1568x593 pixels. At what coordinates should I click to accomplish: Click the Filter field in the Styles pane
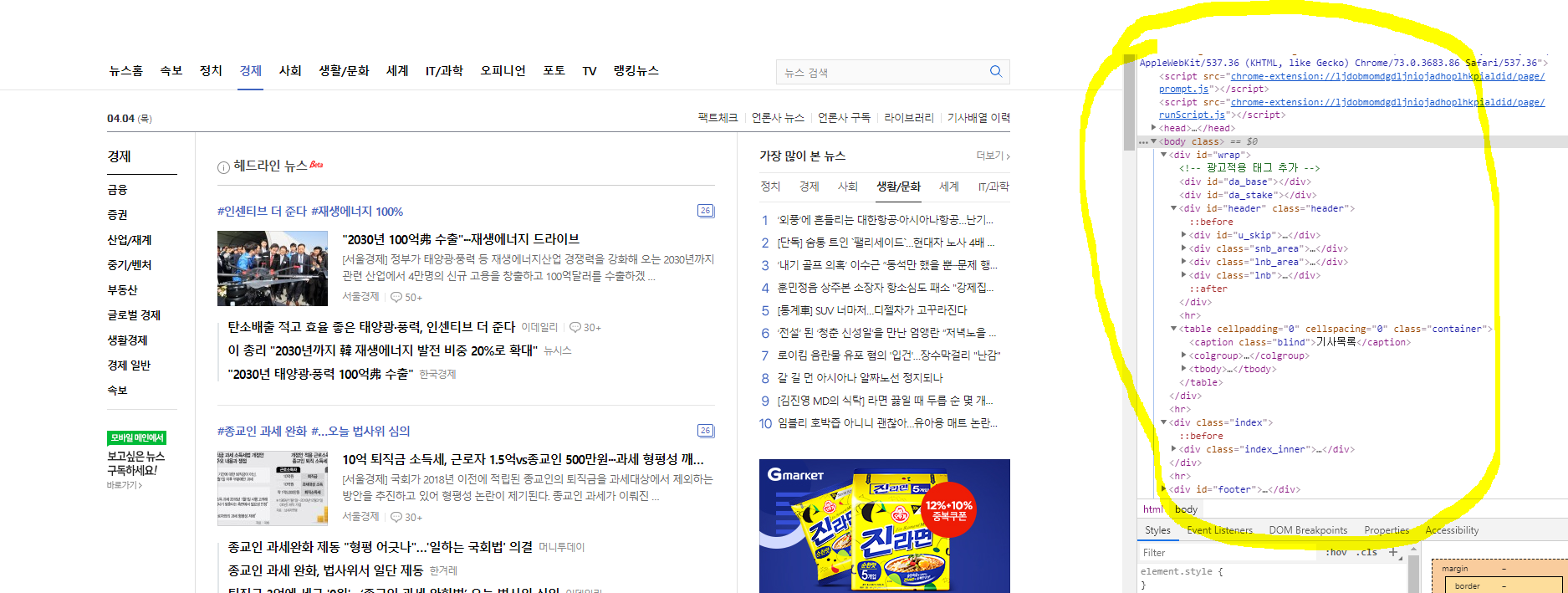pos(1229,552)
